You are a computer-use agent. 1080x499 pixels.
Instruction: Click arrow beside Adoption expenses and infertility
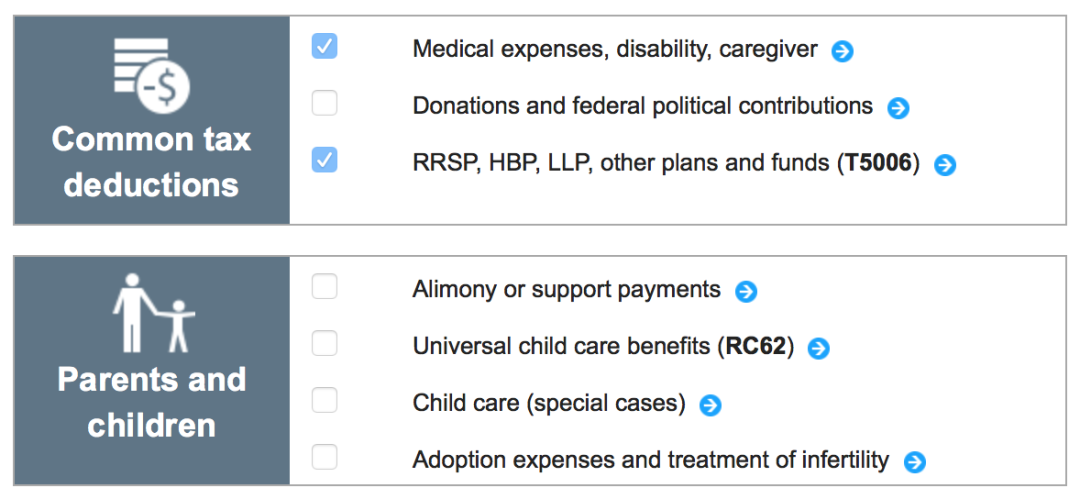click(x=914, y=462)
